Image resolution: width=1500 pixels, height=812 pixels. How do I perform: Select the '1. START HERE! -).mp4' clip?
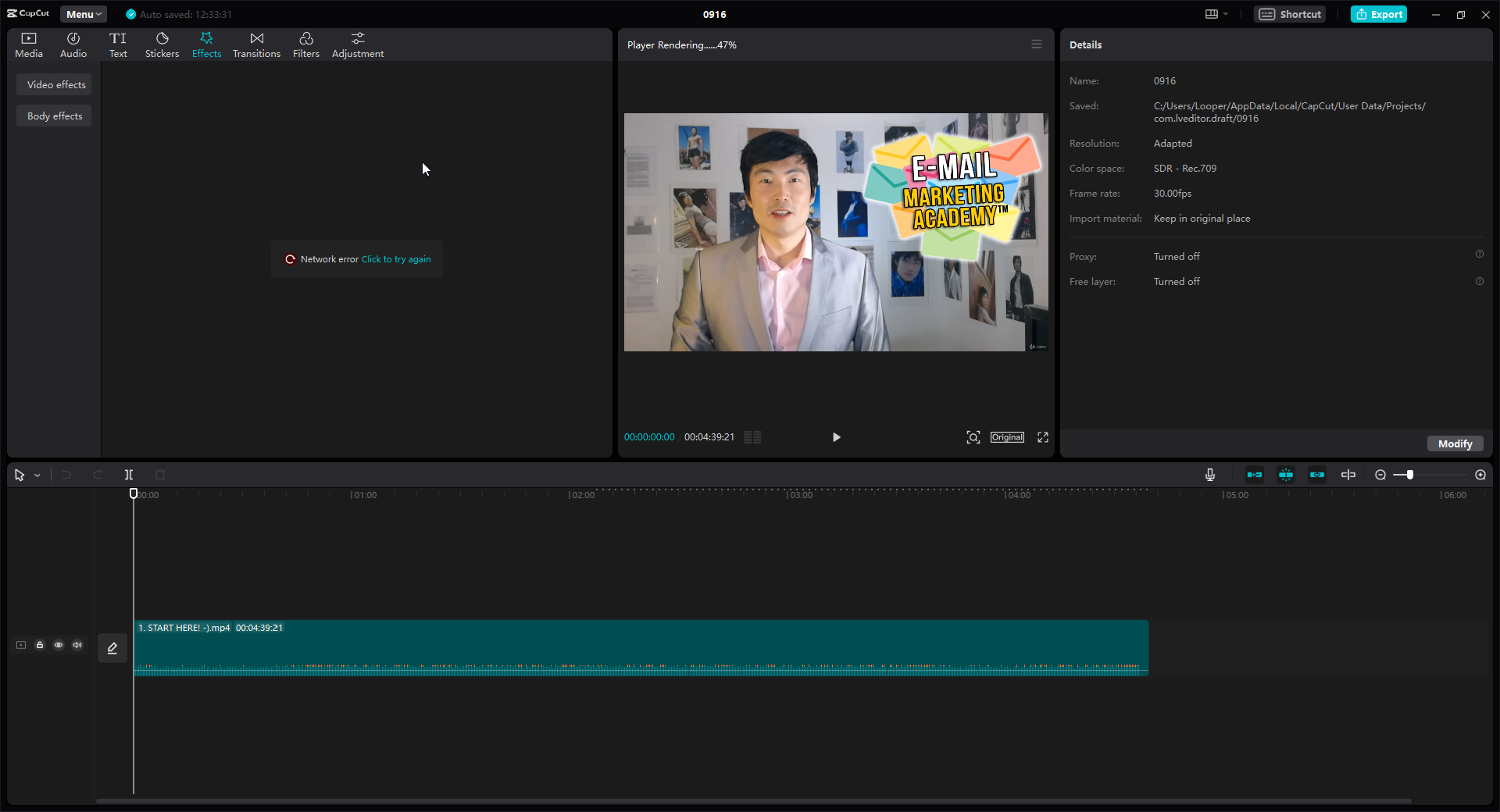[641, 648]
